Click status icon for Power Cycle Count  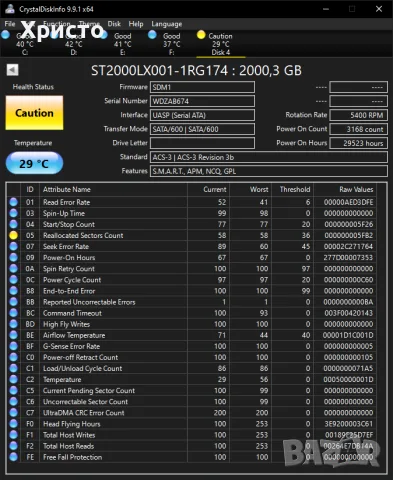click(x=13, y=280)
